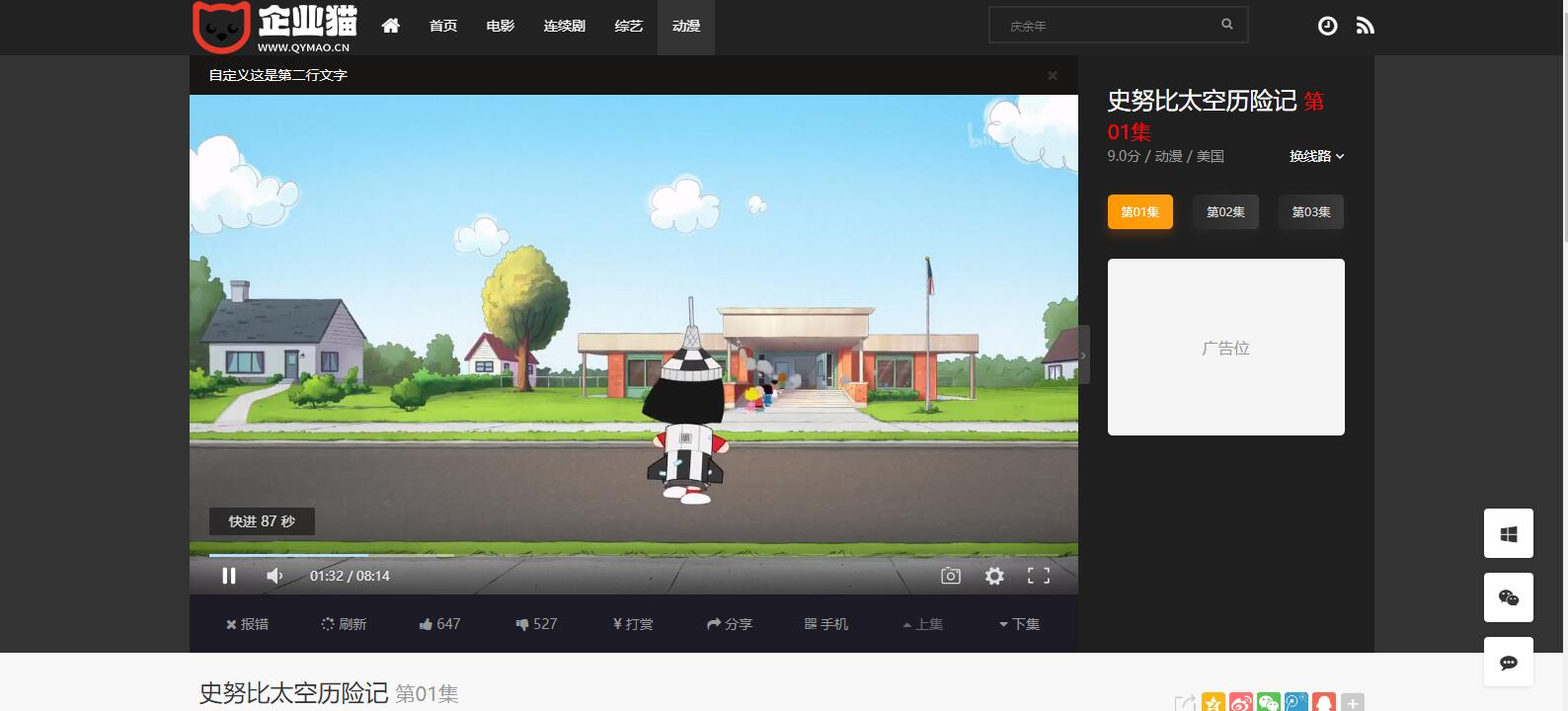Image resolution: width=1568 pixels, height=711 pixels.
Task: Open watch history clock icon
Action: (1327, 26)
